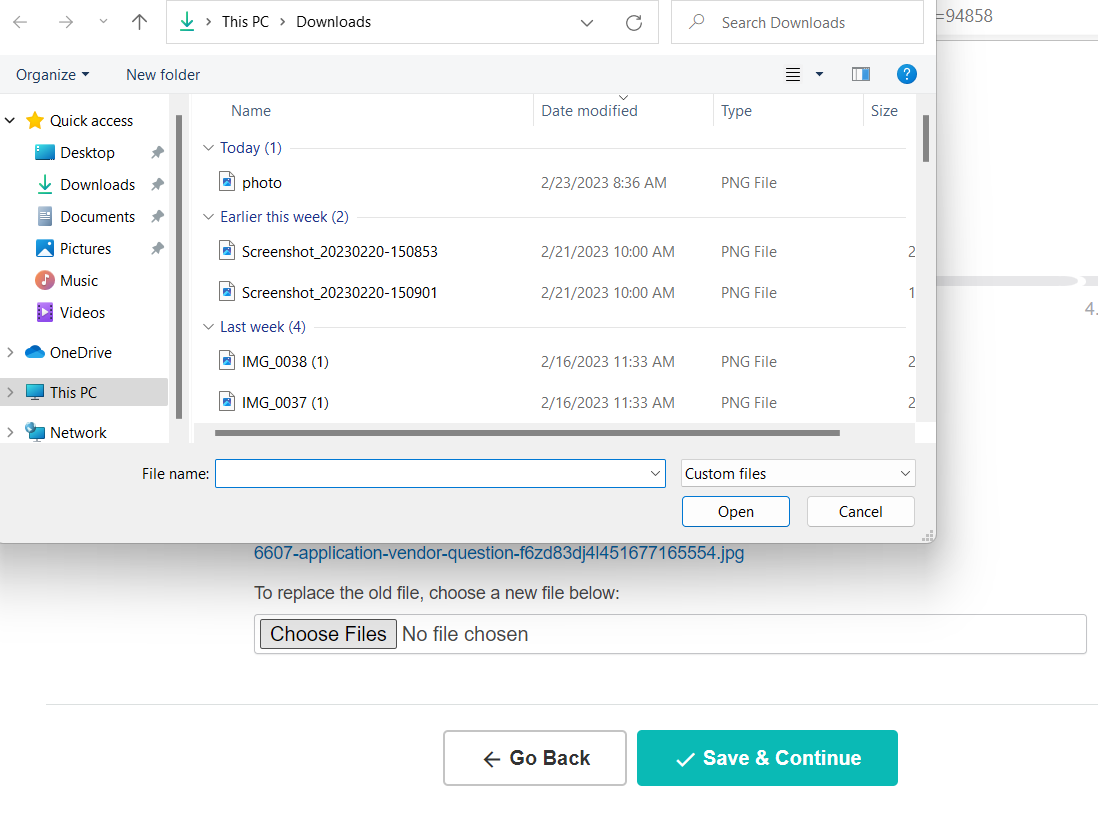Click the Open button
1098x813 pixels.
click(x=735, y=512)
